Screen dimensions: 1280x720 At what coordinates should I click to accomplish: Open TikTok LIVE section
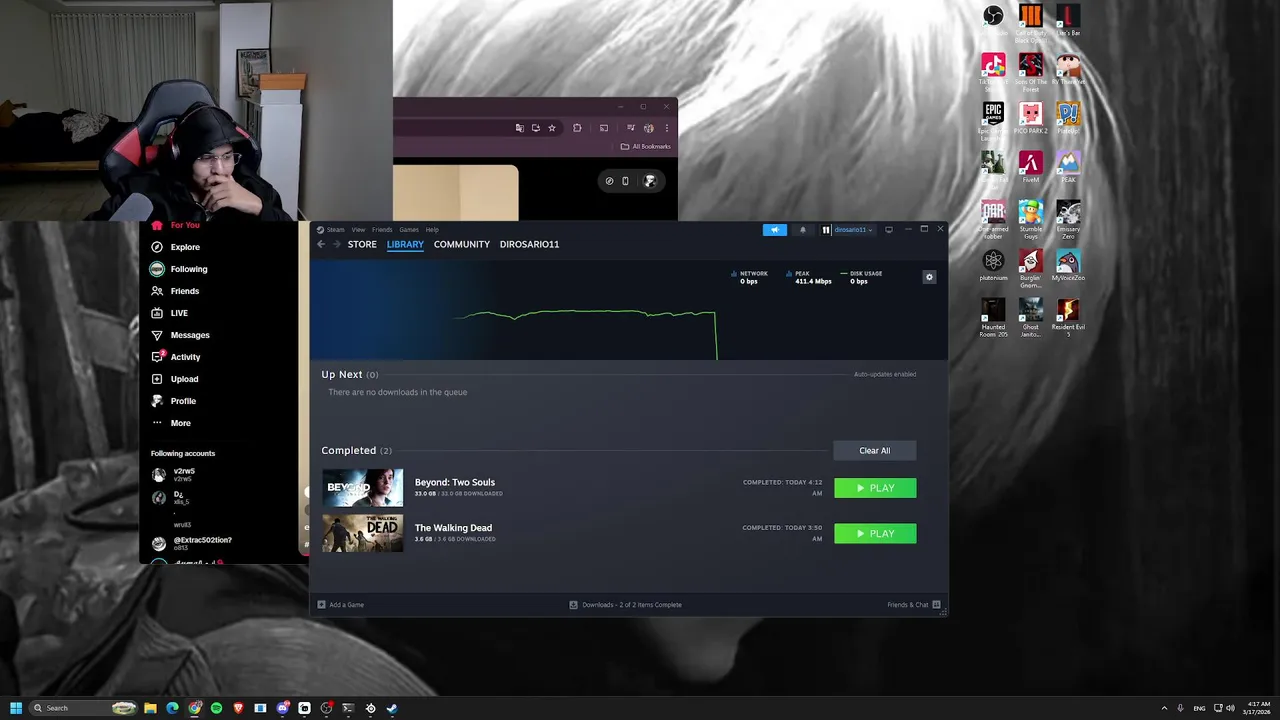(170, 313)
